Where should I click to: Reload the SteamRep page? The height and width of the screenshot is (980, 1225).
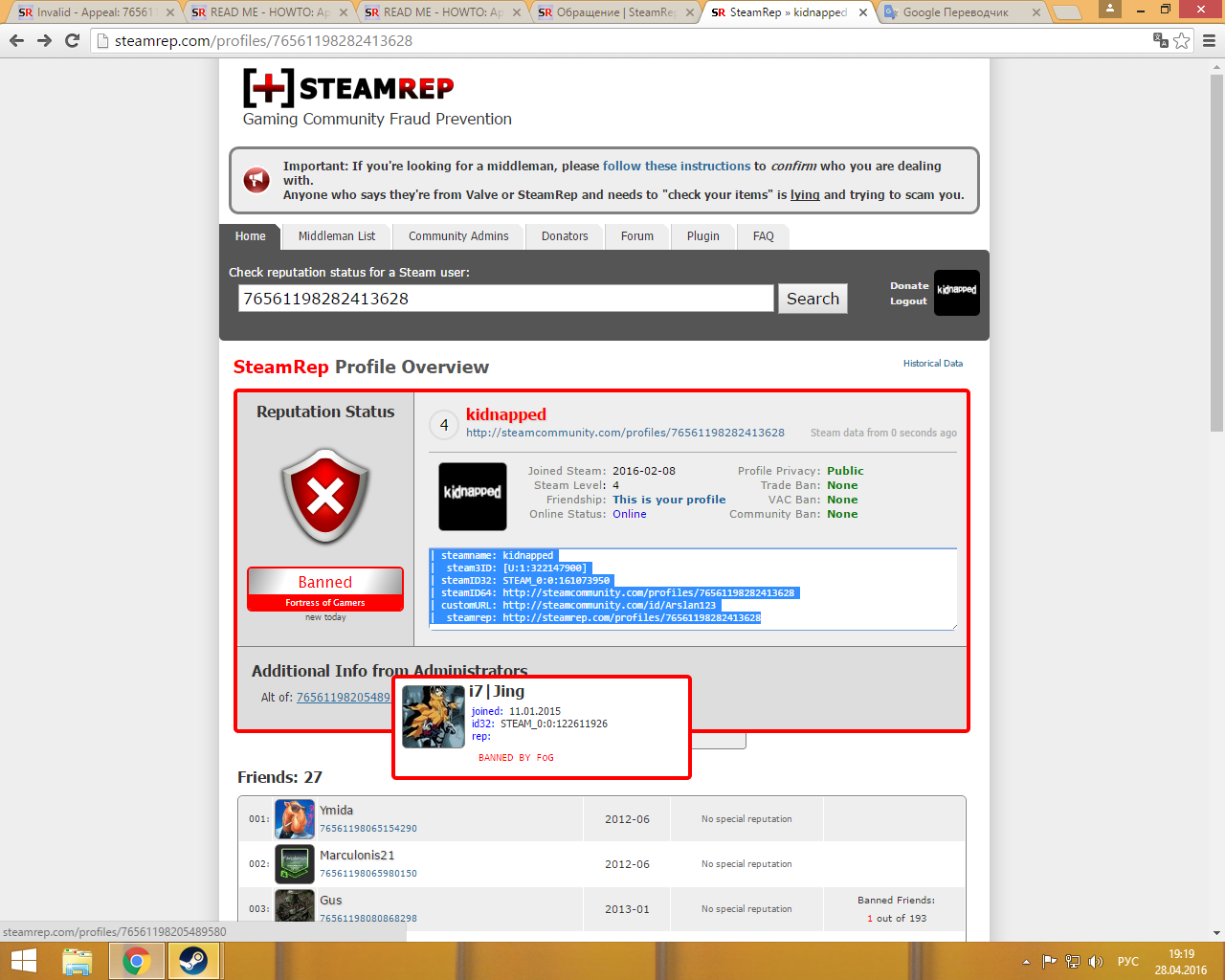click(72, 41)
